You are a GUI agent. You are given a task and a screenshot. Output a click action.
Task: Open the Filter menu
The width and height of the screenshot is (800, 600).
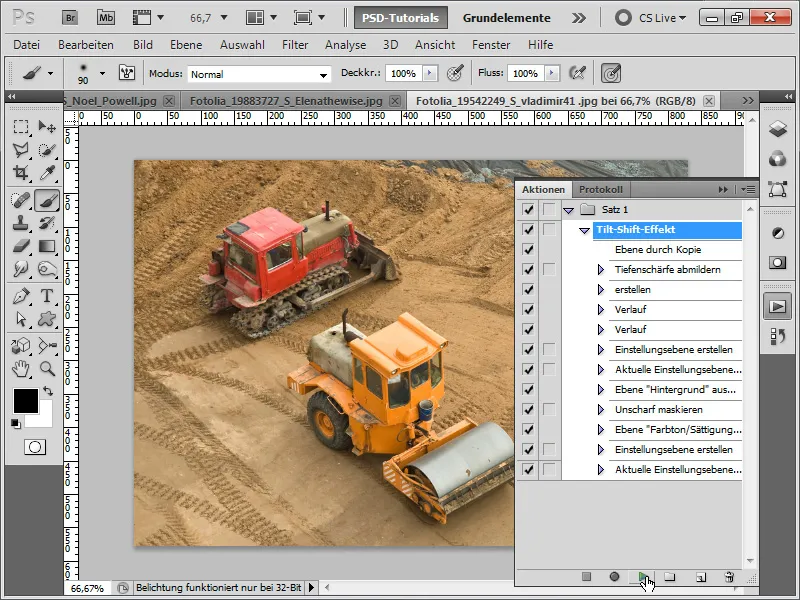tap(295, 45)
